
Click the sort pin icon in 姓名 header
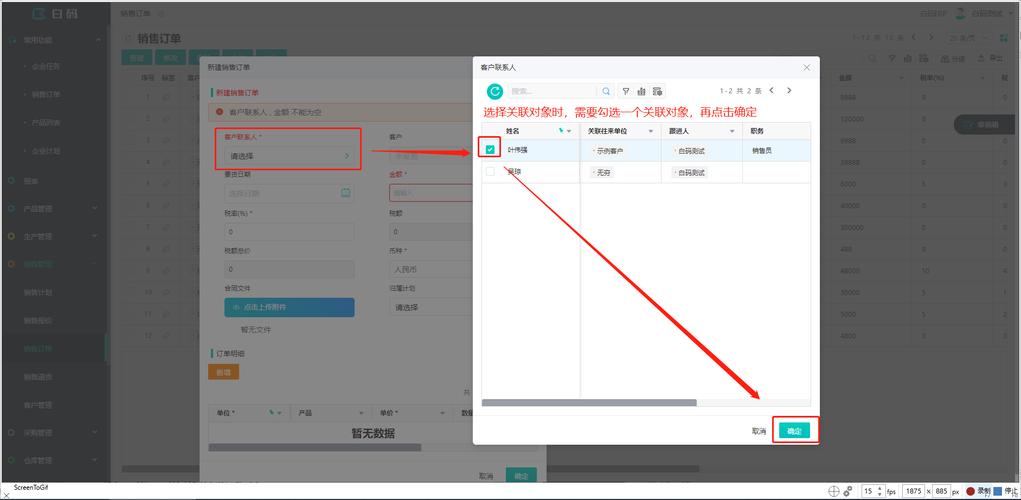(561, 131)
